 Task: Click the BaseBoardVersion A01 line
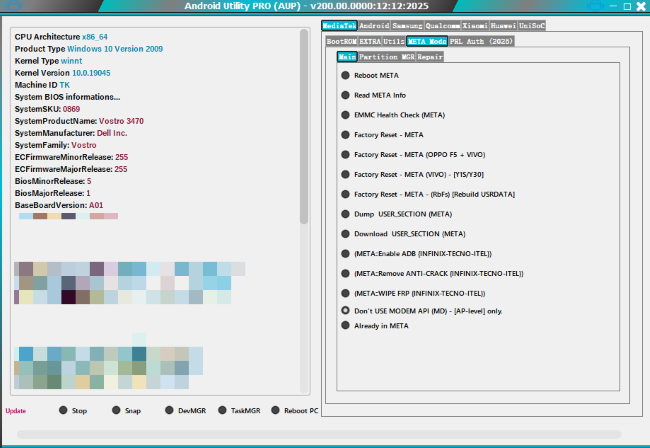coord(59,205)
